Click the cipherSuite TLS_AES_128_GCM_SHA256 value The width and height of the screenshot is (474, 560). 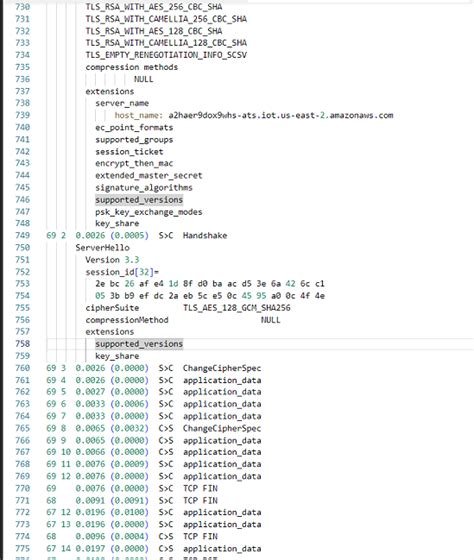[237, 308]
